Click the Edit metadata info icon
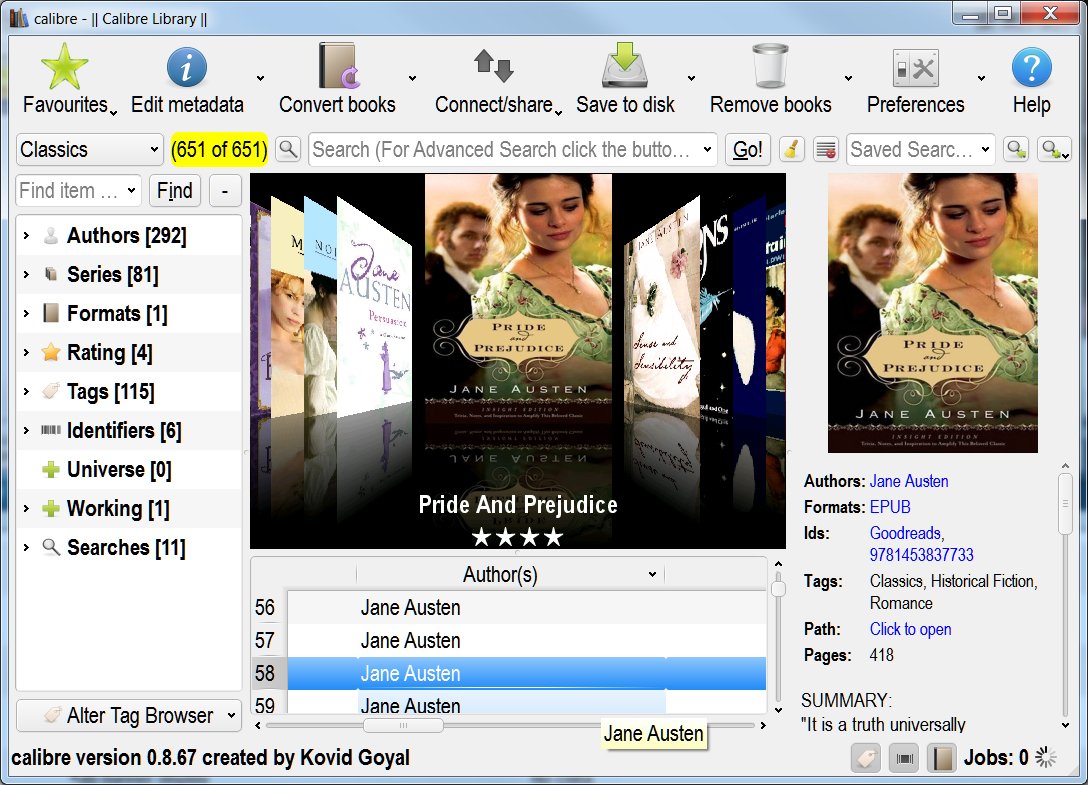Image resolution: width=1088 pixels, height=785 pixels. (186, 68)
